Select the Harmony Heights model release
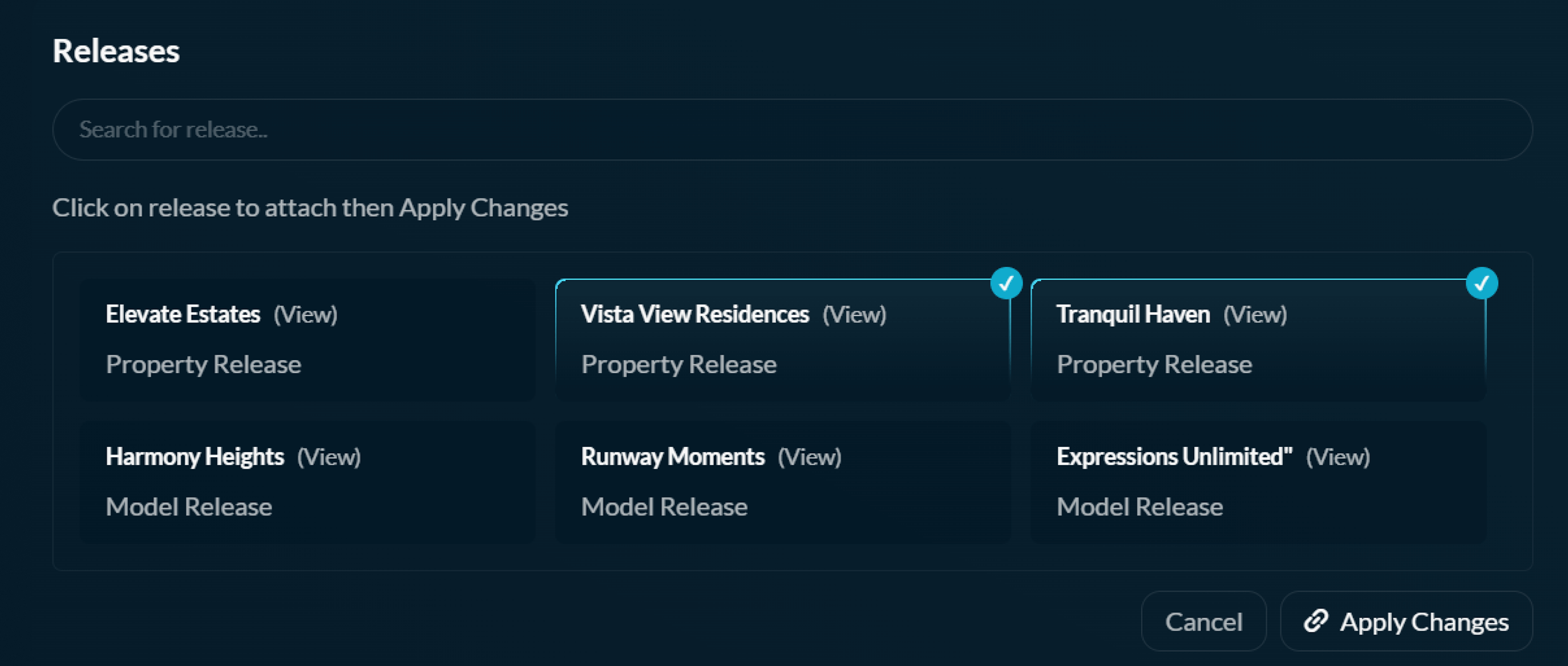Image resolution: width=1568 pixels, height=666 pixels. 308,482
